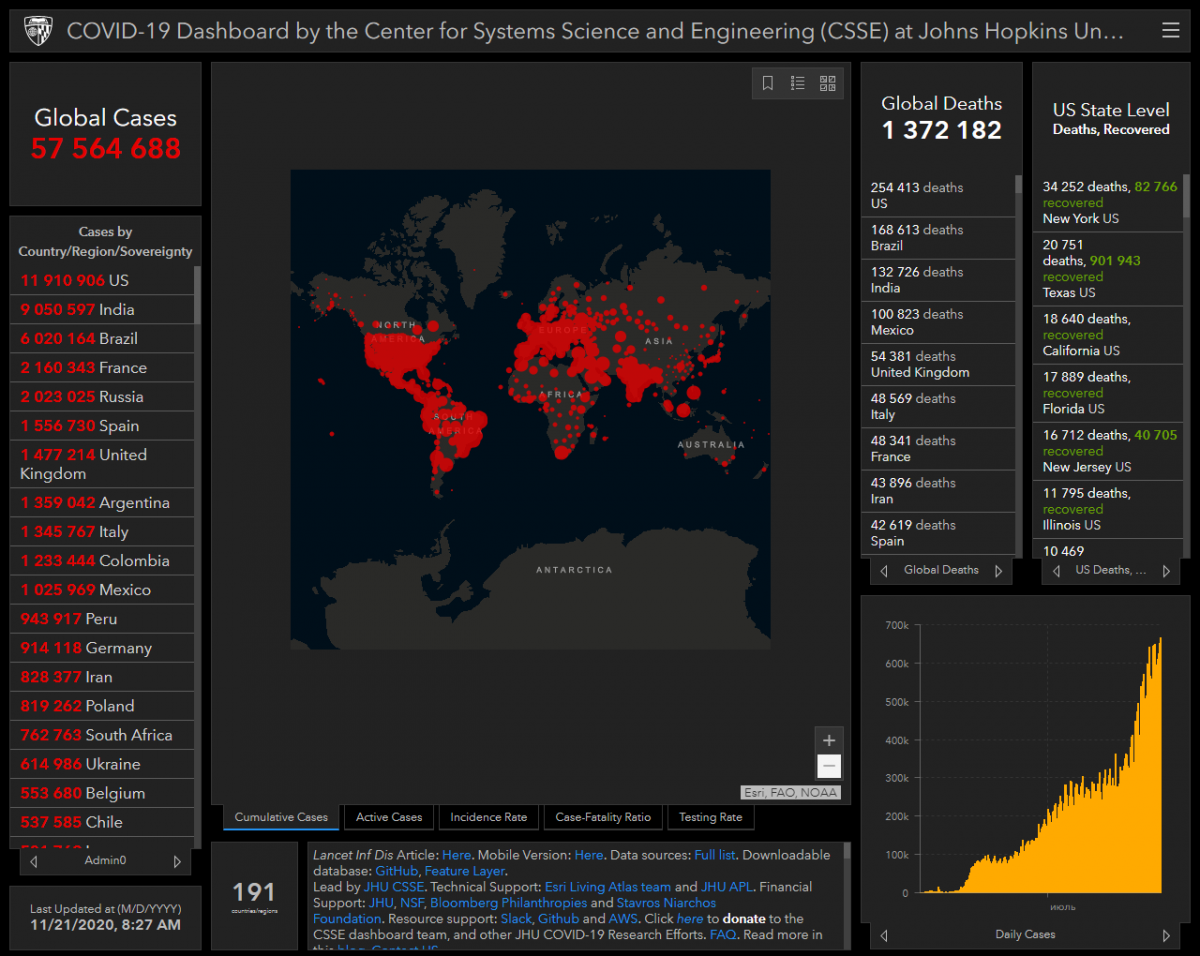Viewport: 1200px width, 956px height.
Task: Select Peru in the cases list
Action: [x=102, y=618]
